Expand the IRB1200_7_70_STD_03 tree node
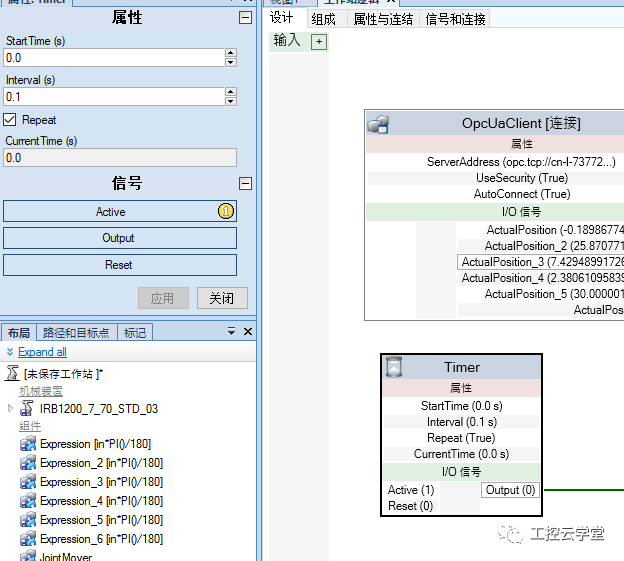This screenshot has width=624, height=561. [10, 408]
